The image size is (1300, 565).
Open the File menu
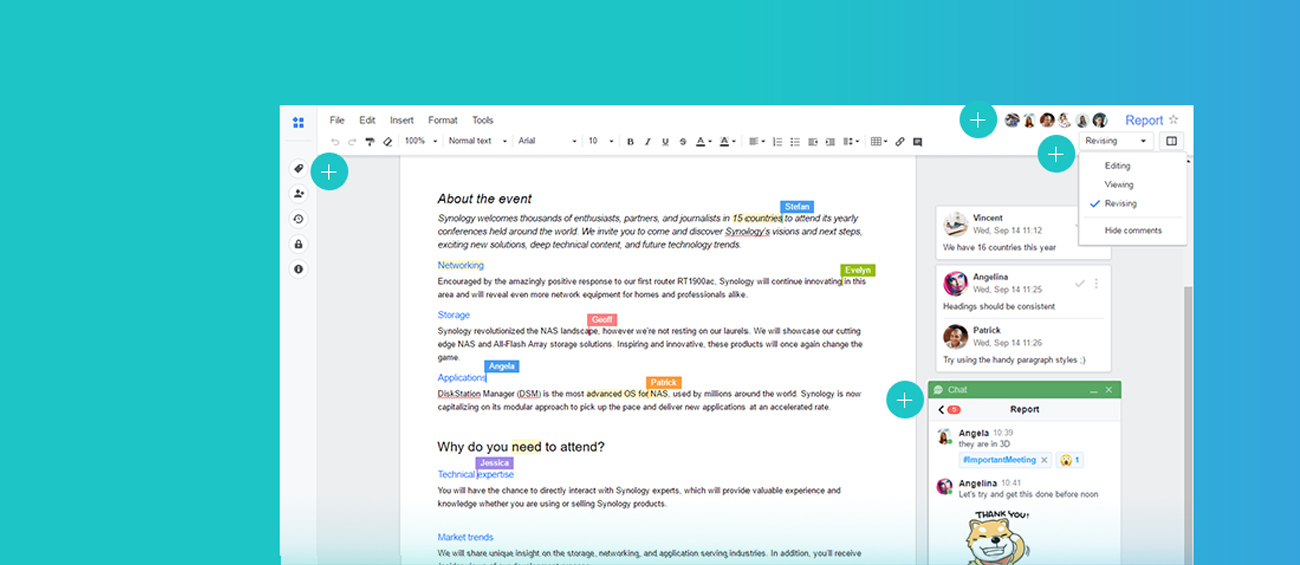[x=337, y=120]
